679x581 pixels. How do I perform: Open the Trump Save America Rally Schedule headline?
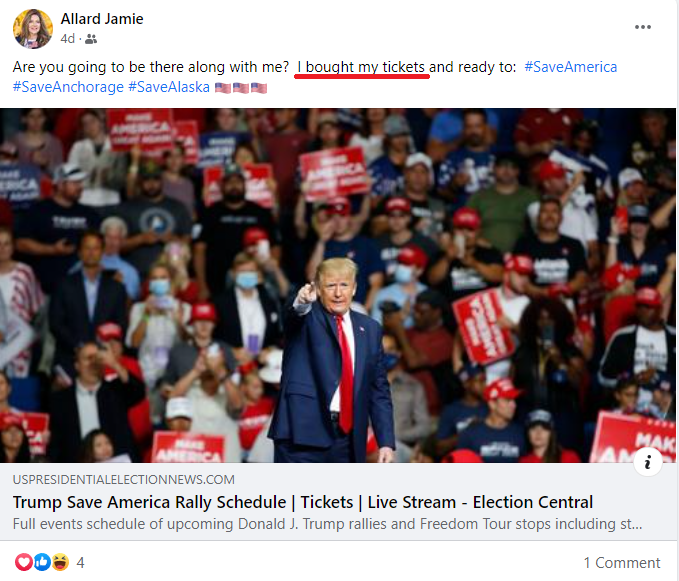coord(303,502)
